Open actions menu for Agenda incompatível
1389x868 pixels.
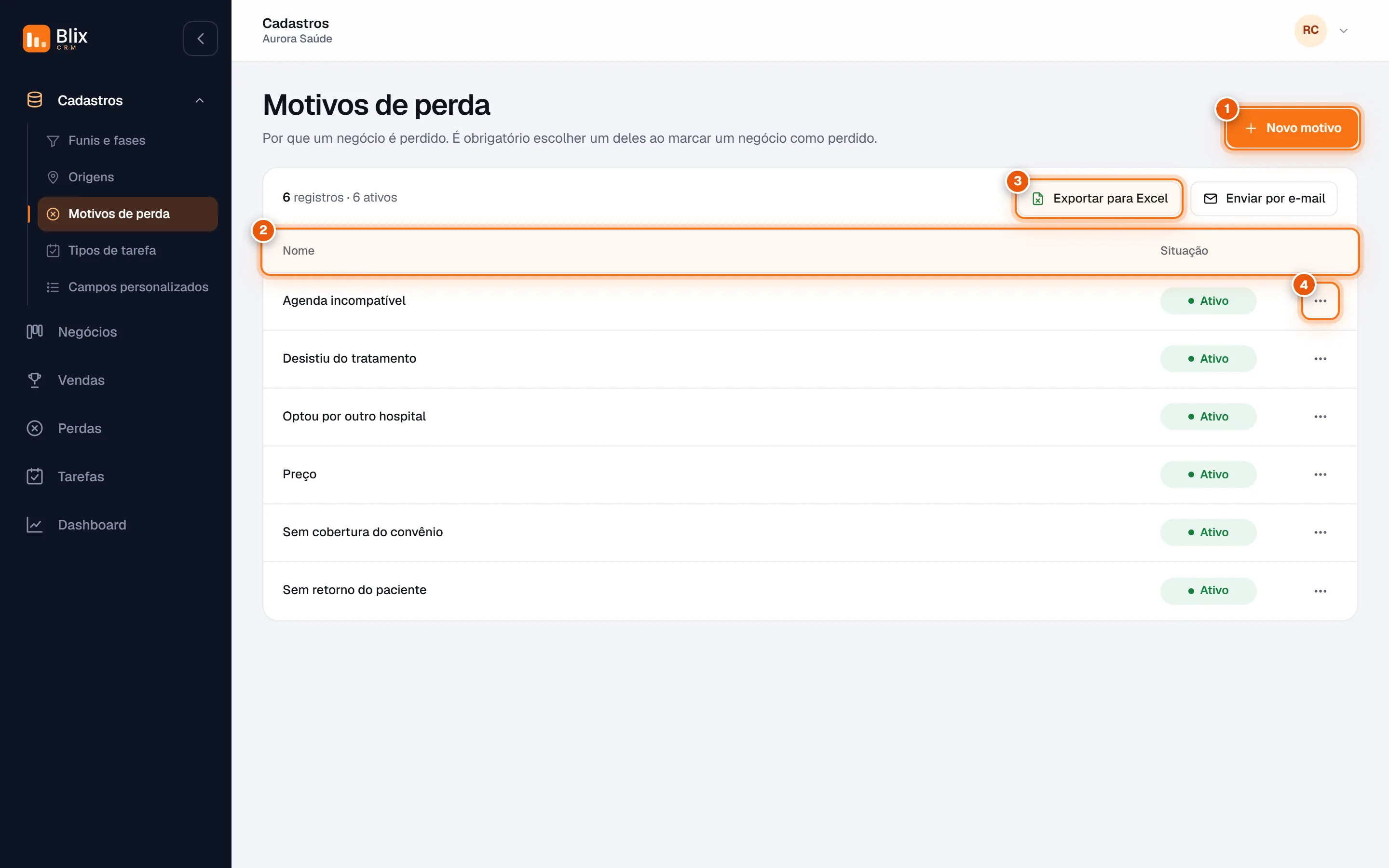pyautogui.click(x=1320, y=301)
